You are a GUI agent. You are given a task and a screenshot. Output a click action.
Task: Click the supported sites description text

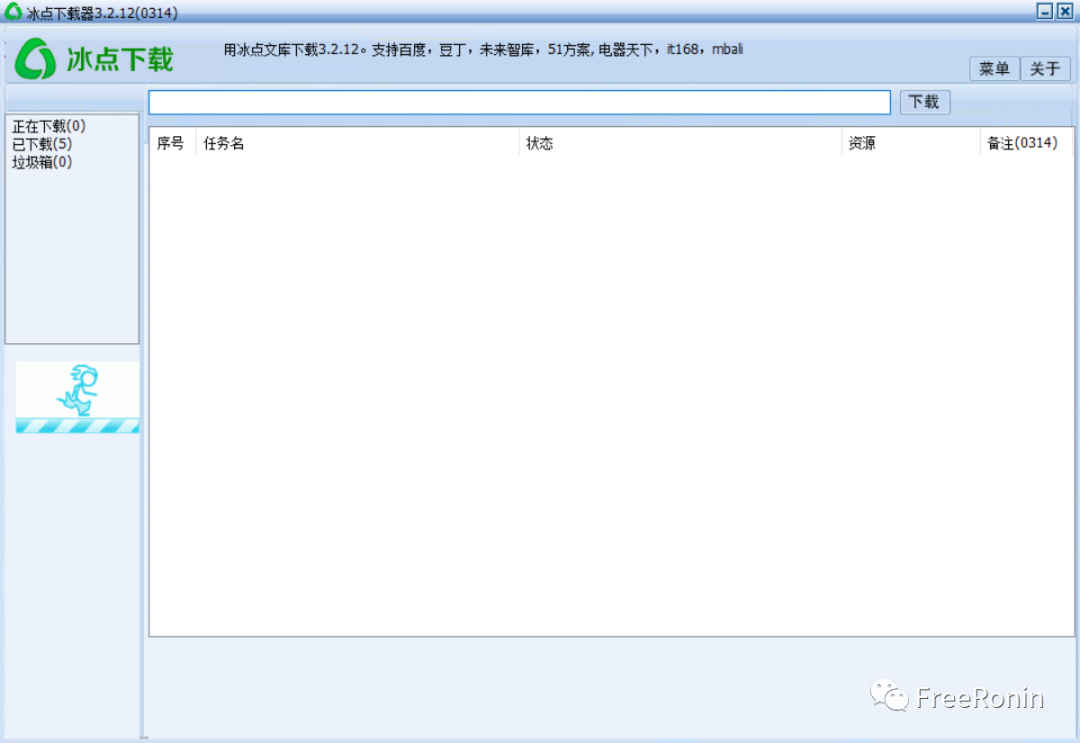tap(483, 50)
